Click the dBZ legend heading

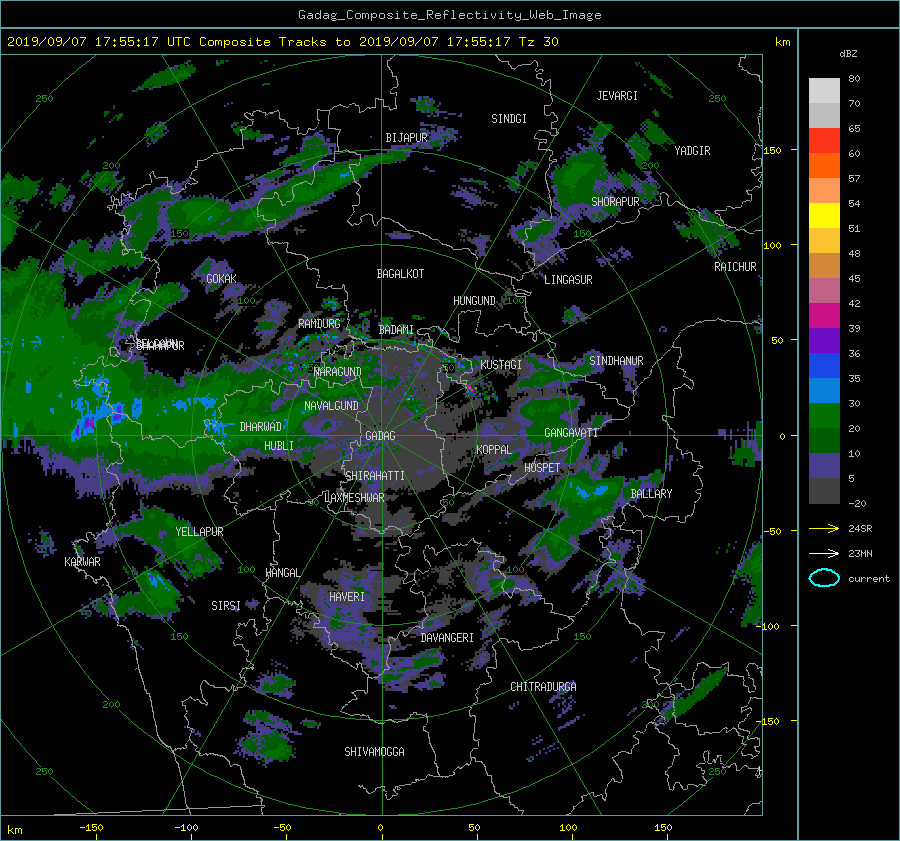pyautogui.click(x=848, y=53)
